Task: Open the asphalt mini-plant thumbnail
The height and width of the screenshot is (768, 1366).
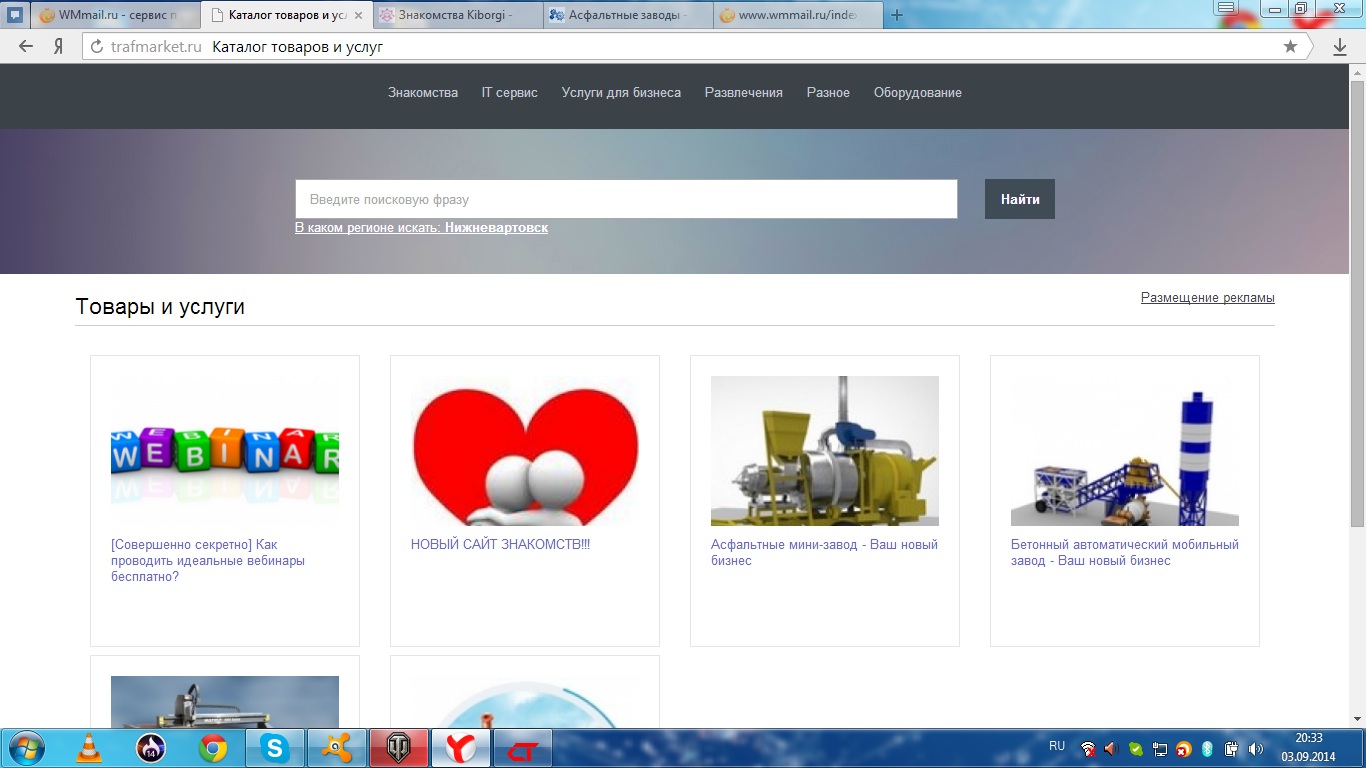Action: [825, 451]
